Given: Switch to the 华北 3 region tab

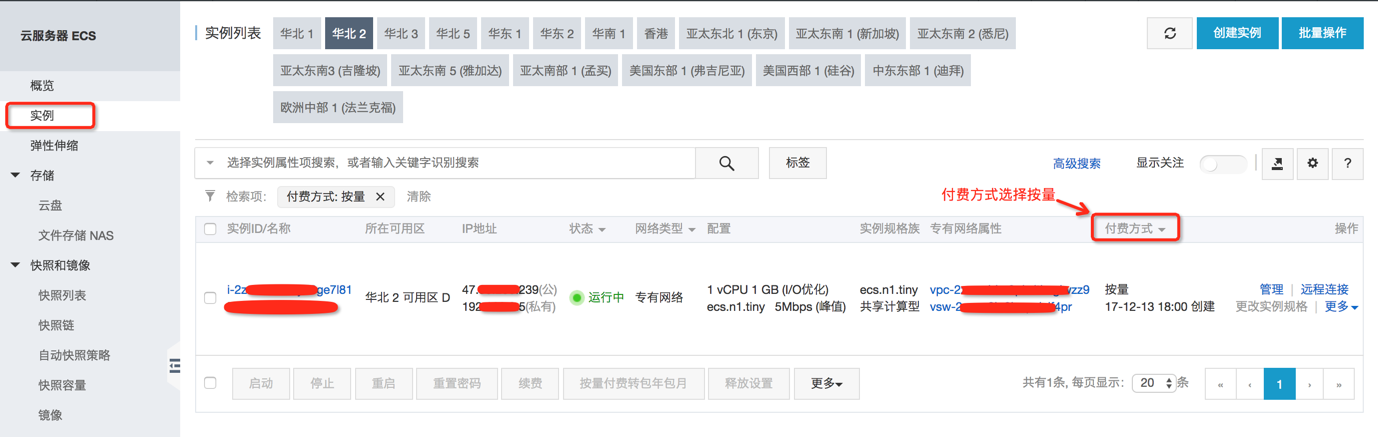Looking at the screenshot, I should tap(401, 33).
